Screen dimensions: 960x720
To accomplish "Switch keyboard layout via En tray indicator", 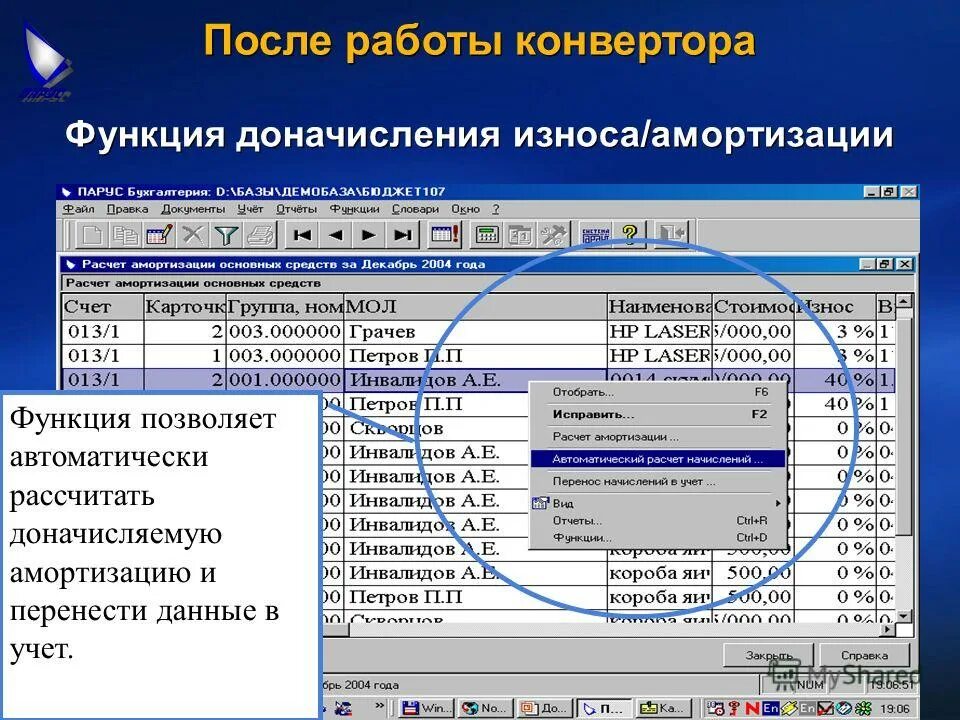I will tap(769, 707).
